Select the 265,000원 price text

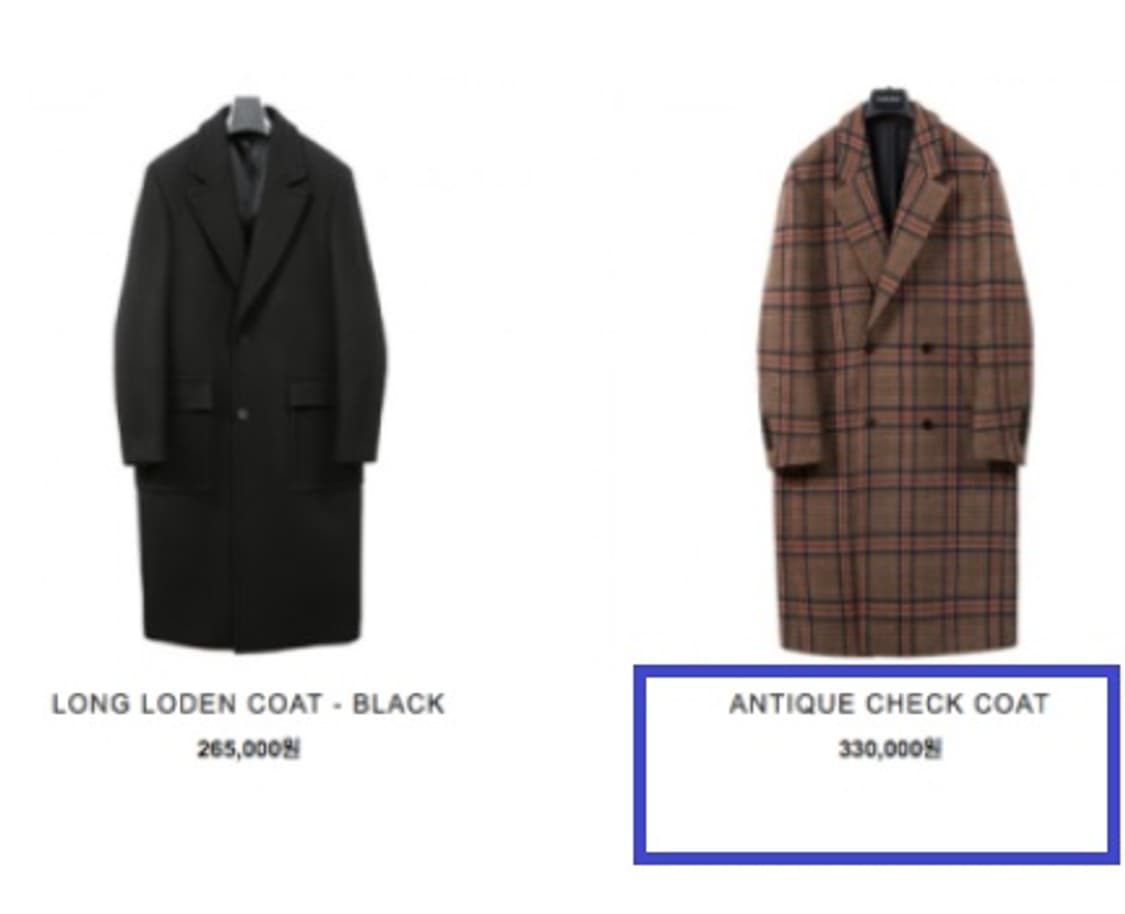[248, 749]
